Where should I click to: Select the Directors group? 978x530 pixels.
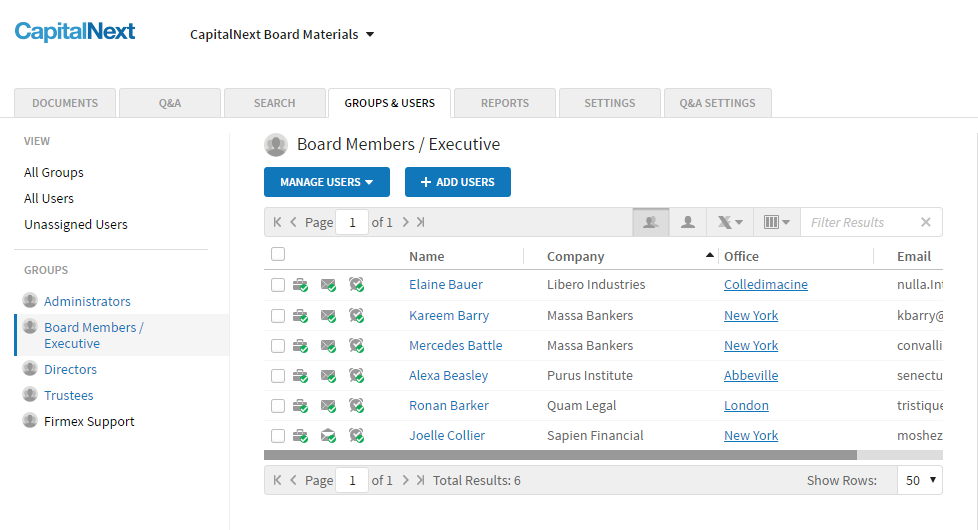pyautogui.click(x=70, y=369)
